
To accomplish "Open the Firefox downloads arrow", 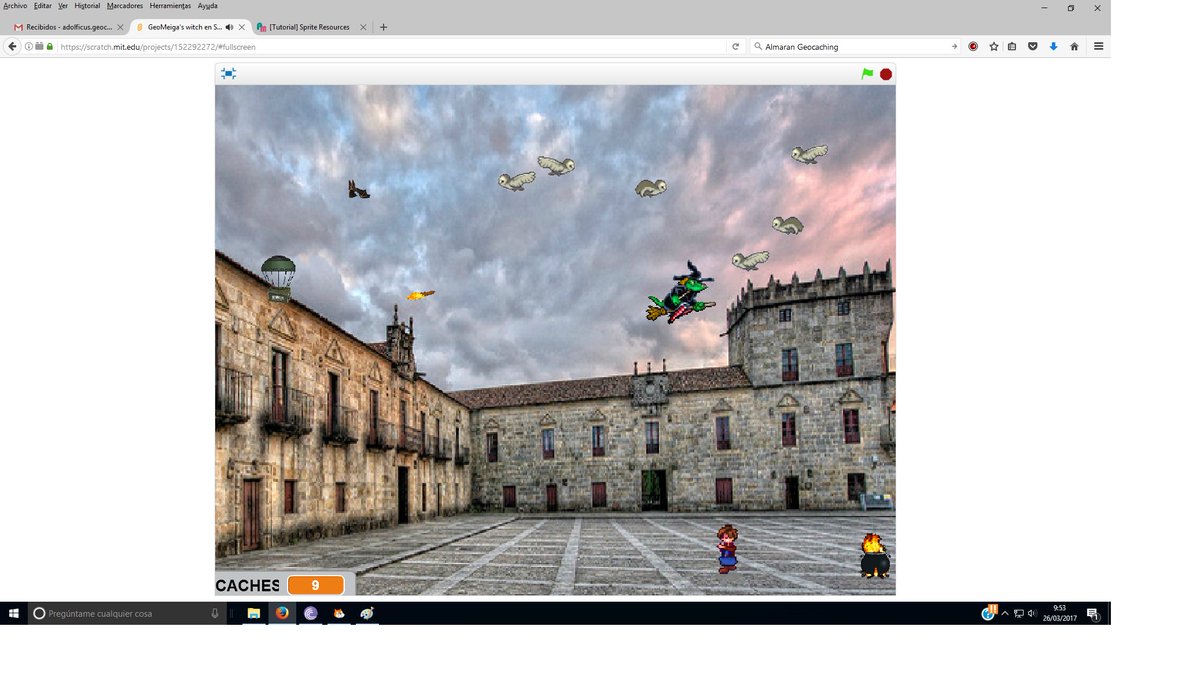I will click(x=1053, y=47).
